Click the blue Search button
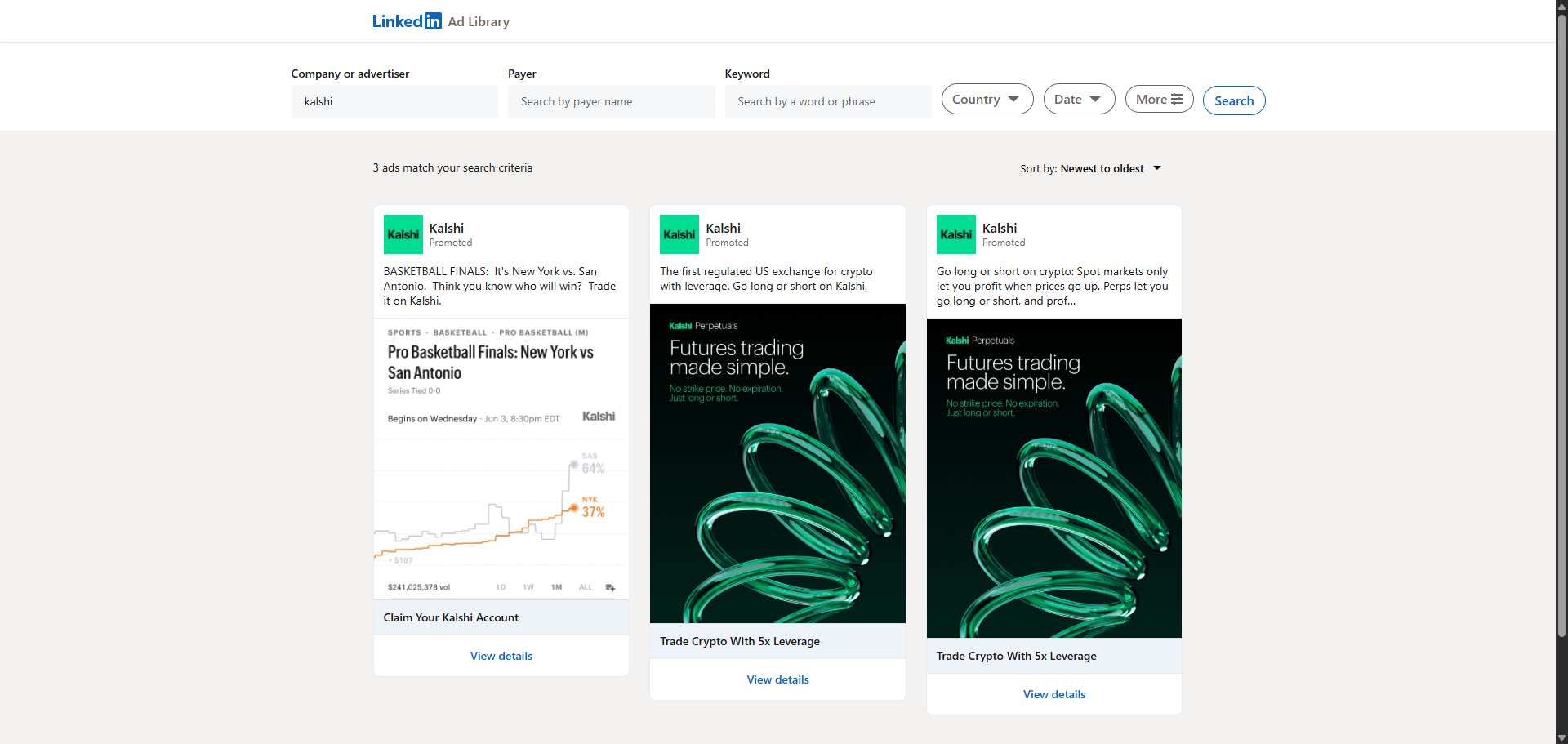The width and height of the screenshot is (1568, 744). coord(1234,100)
